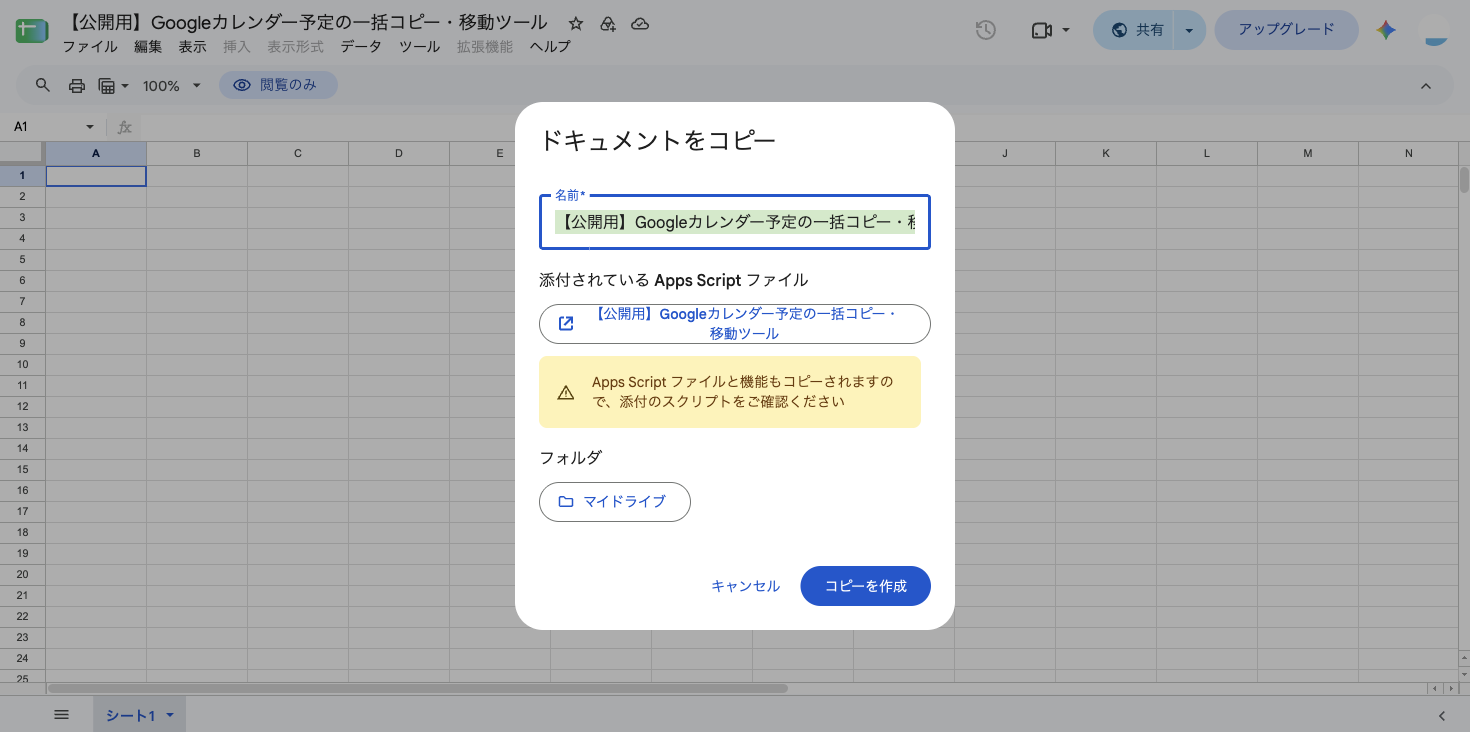The width and height of the screenshot is (1470, 732).
Task: Click the コピーを作成 button
Action: click(866, 586)
